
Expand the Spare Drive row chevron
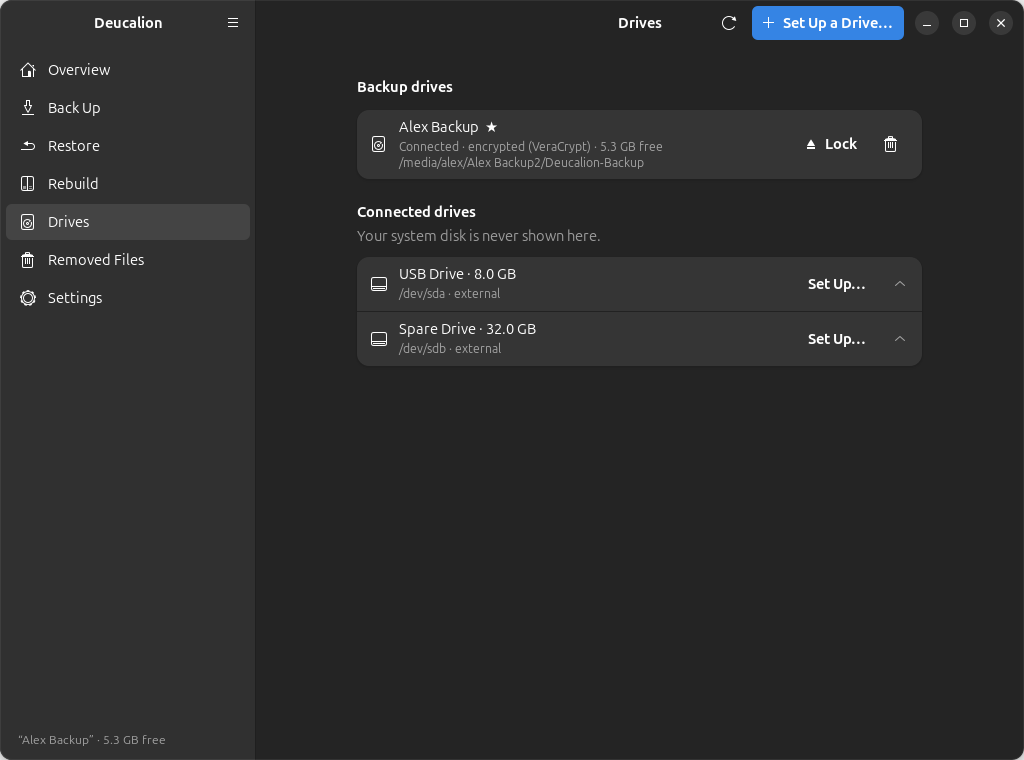click(x=900, y=339)
